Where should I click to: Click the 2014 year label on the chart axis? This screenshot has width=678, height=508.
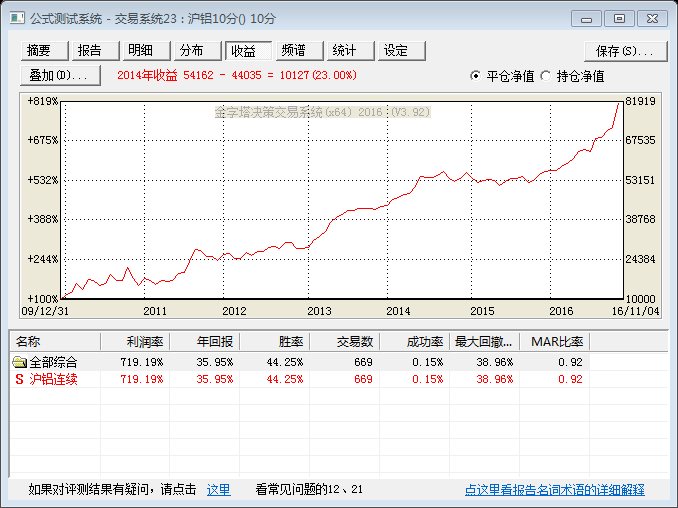[398, 311]
